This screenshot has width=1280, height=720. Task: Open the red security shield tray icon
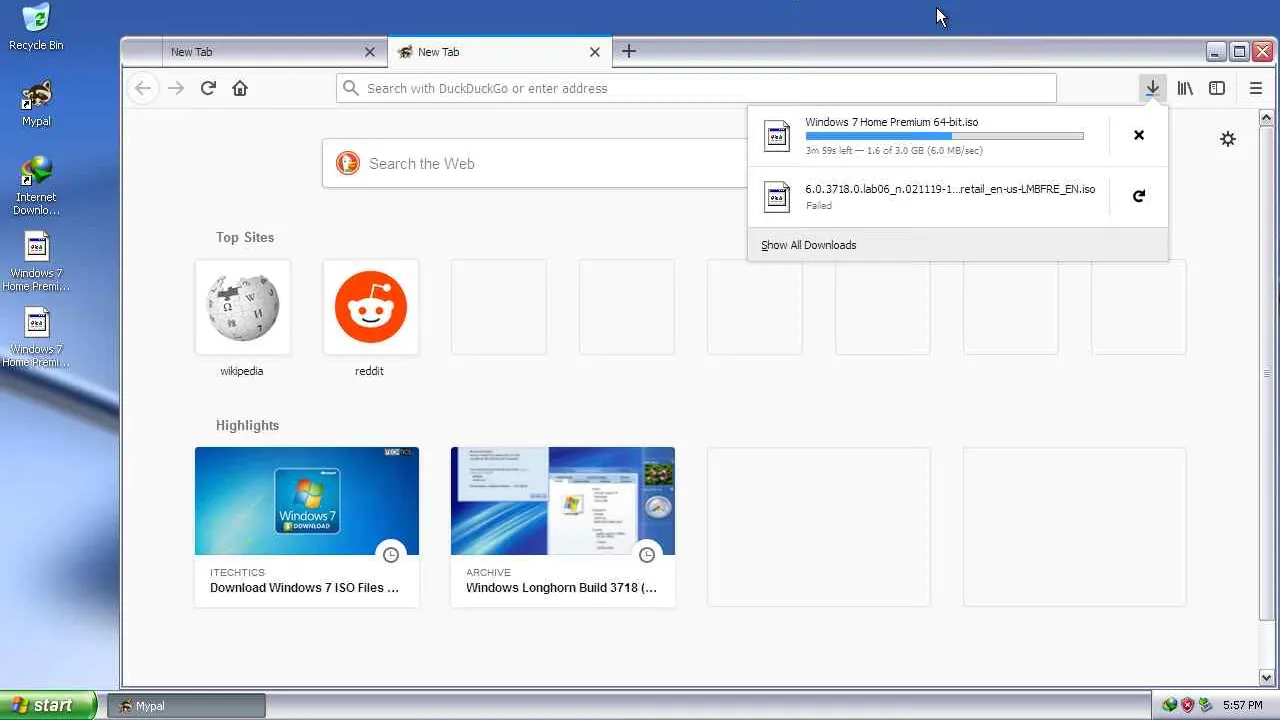(x=1188, y=705)
